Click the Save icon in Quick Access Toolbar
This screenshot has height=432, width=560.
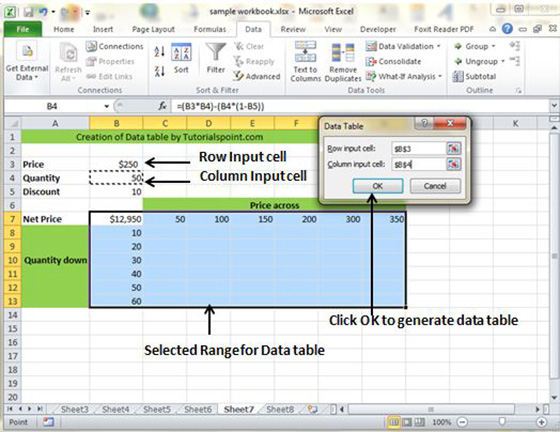coord(28,12)
